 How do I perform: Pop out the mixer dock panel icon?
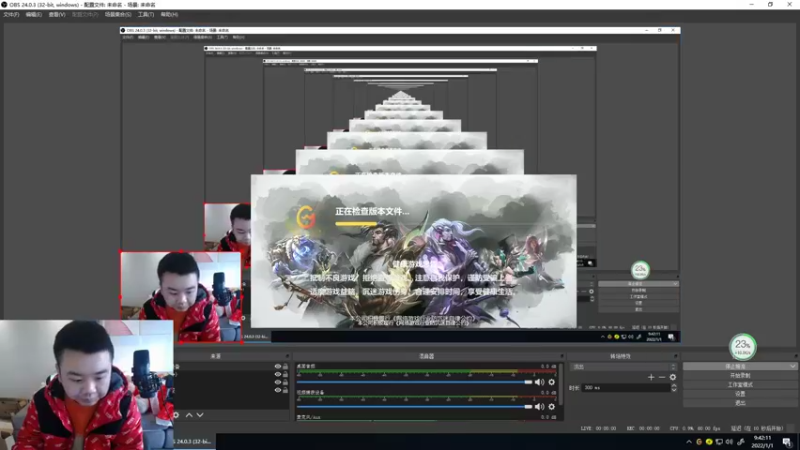[562, 356]
